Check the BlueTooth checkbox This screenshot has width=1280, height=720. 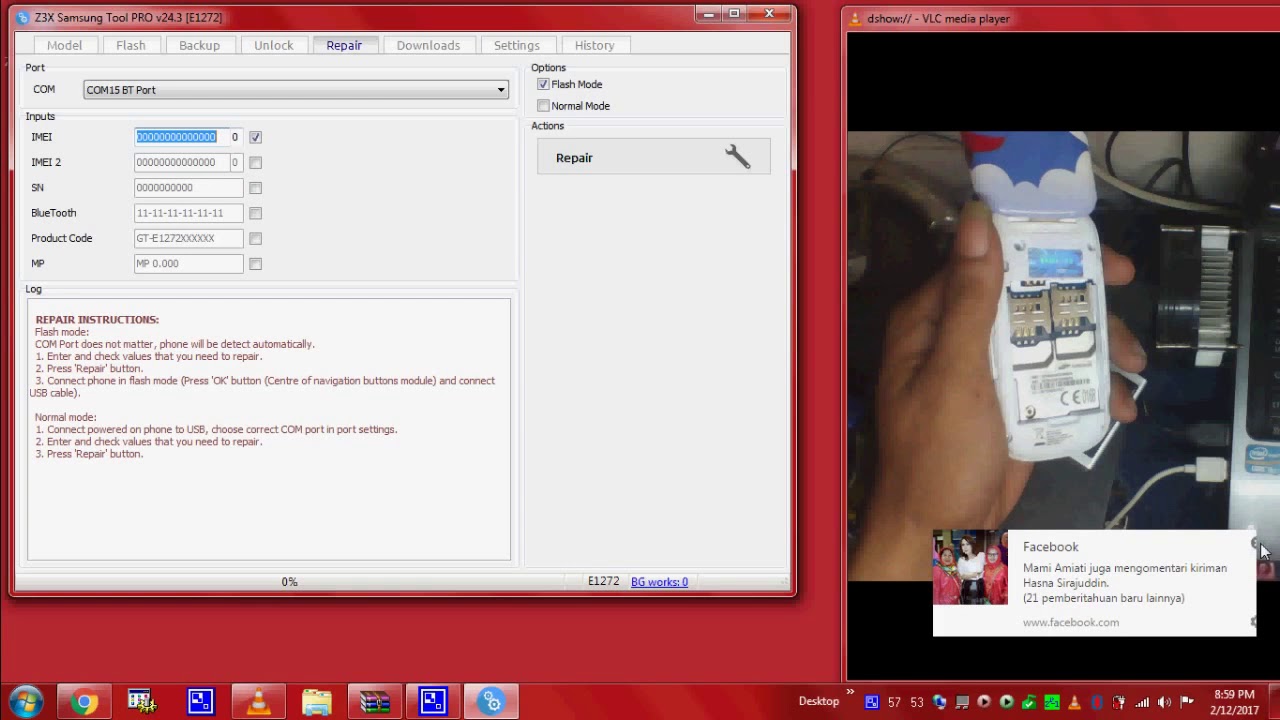coord(255,213)
